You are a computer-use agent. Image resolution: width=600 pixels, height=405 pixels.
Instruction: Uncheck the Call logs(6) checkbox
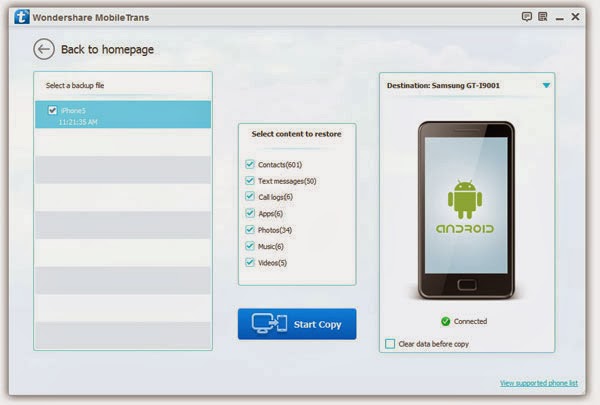click(250, 197)
